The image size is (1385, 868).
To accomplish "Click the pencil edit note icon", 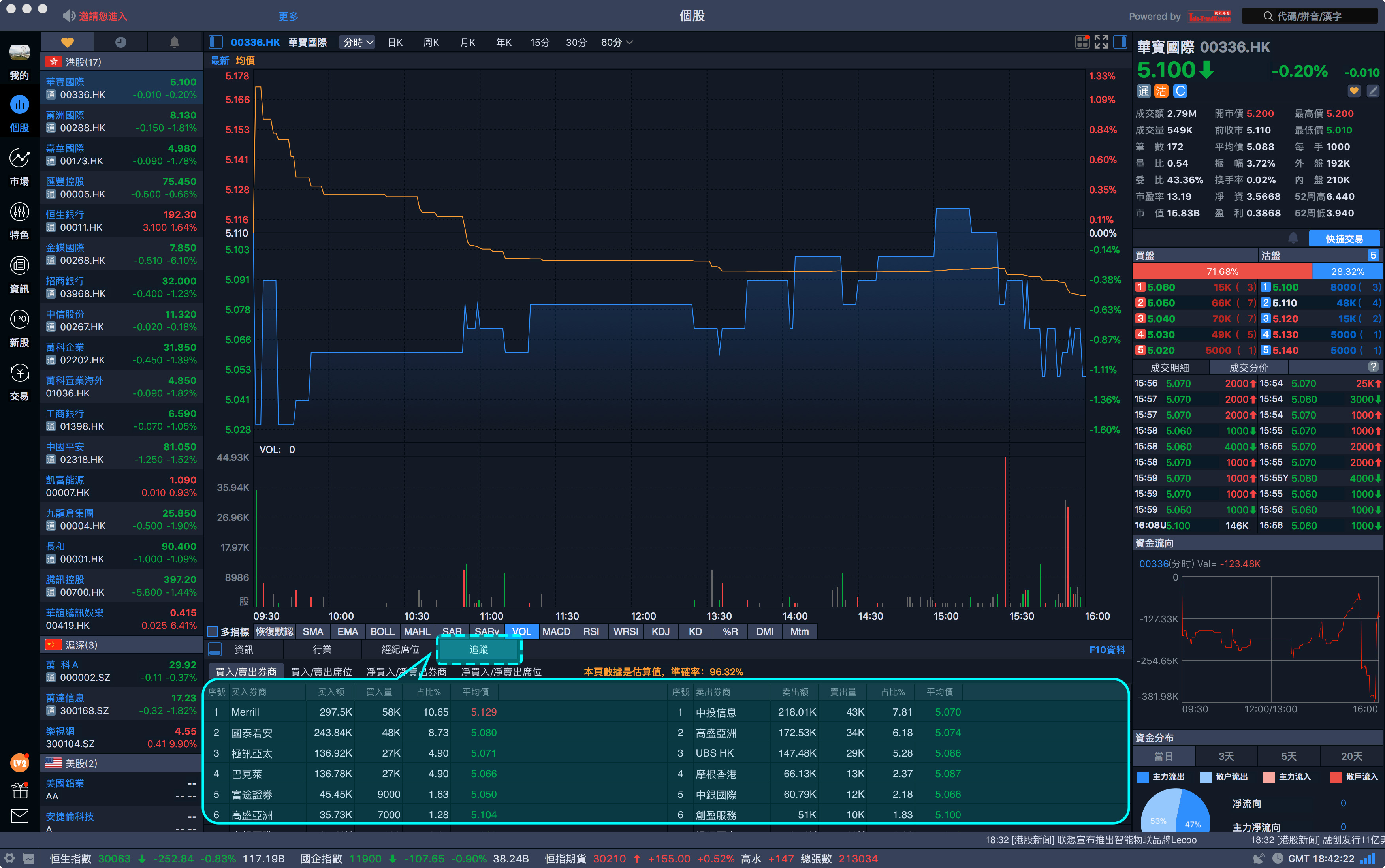I will [x=1373, y=91].
